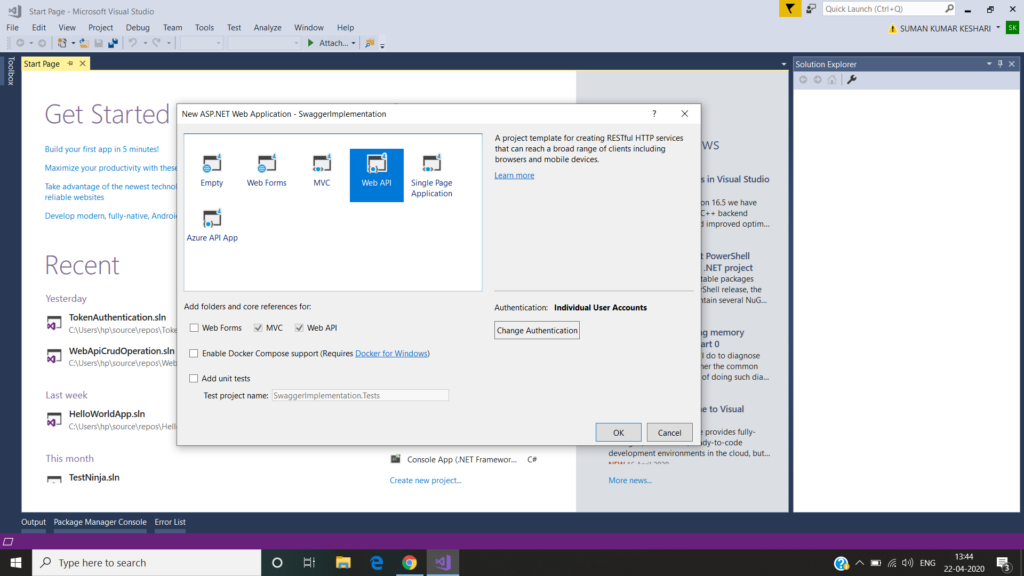1024x576 pixels.
Task: Open the send feedback icon
Action: 810,8
